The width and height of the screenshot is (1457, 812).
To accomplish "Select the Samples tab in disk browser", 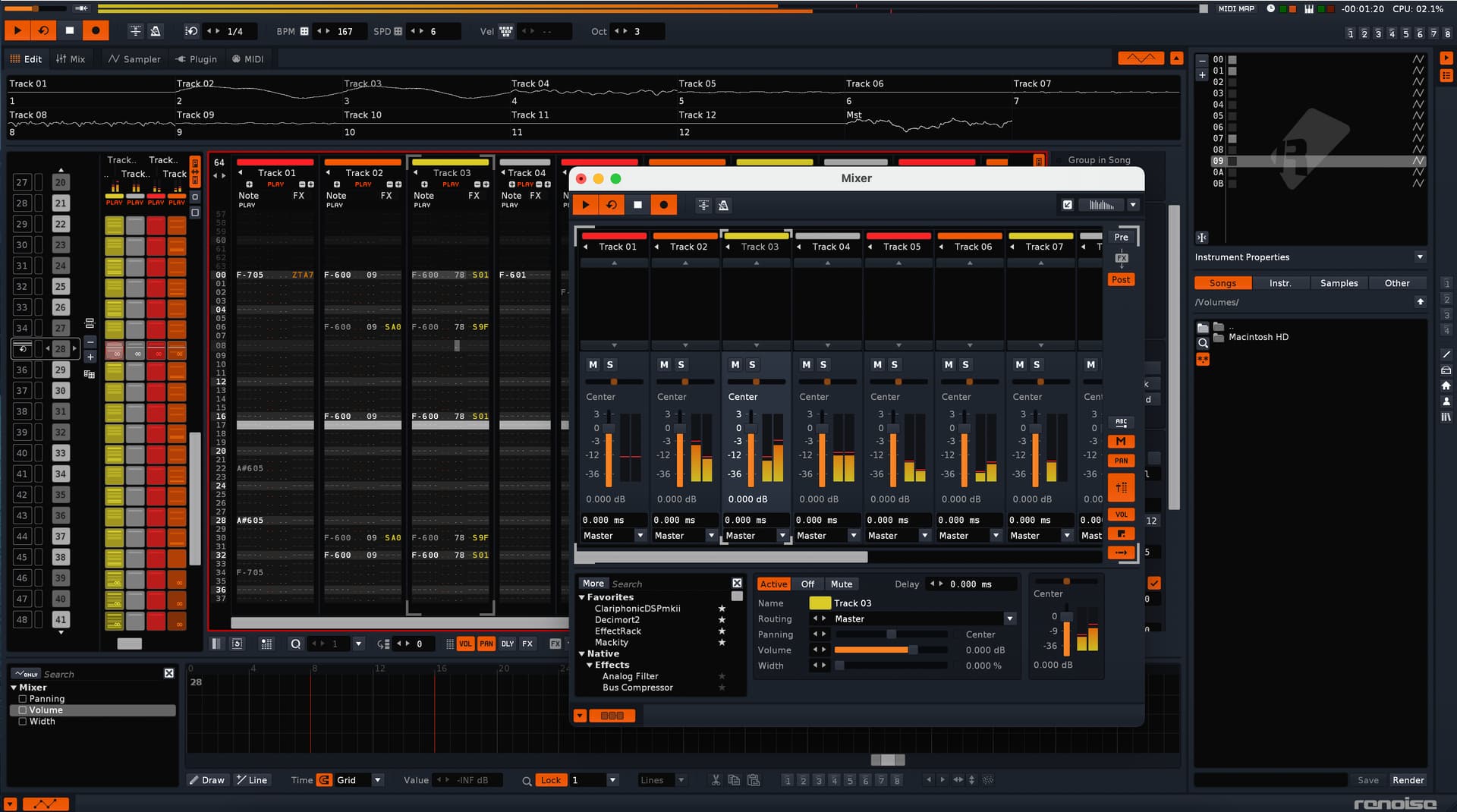I will coord(1339,283).
